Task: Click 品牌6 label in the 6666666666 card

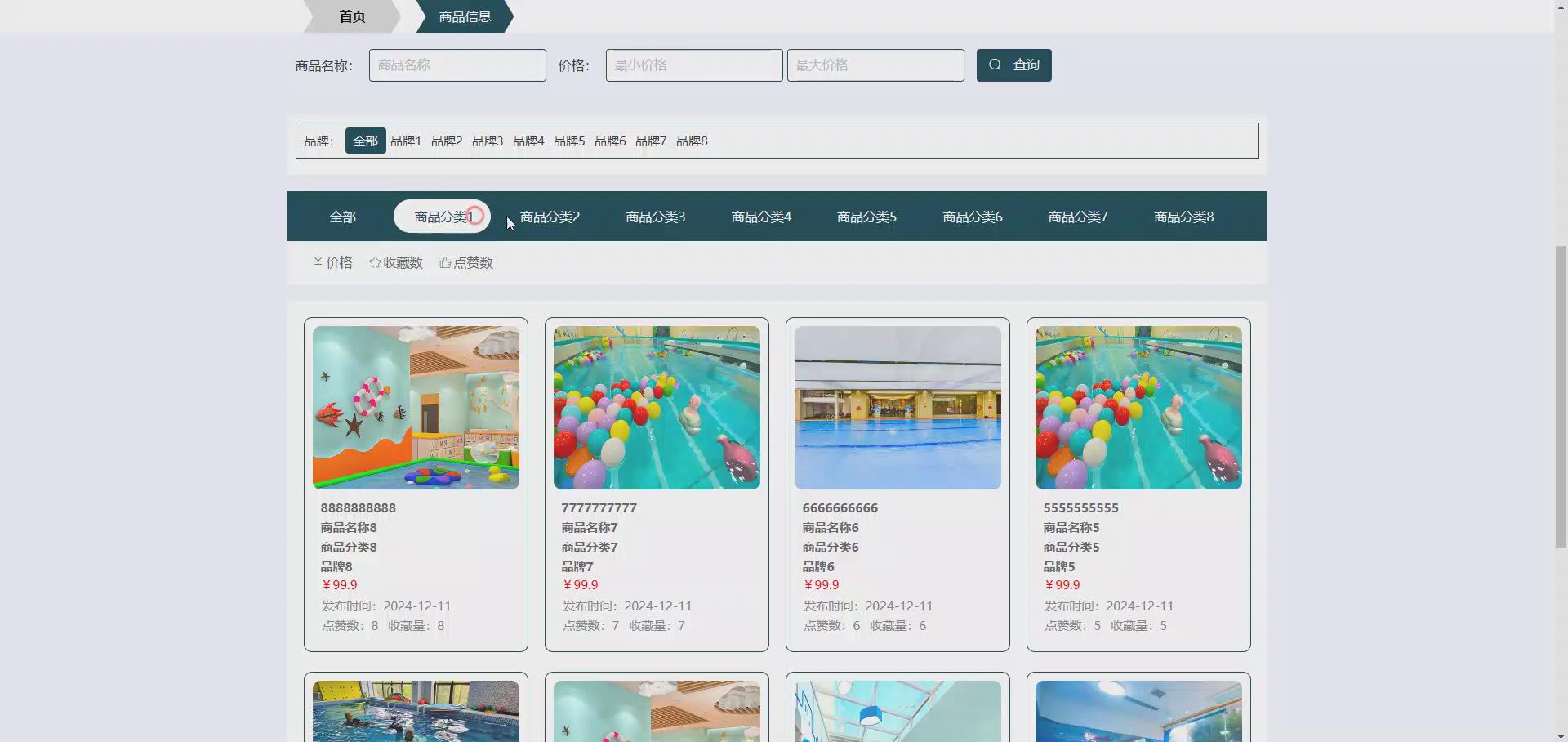Action: pyautogui.click(x=818, y=566)
